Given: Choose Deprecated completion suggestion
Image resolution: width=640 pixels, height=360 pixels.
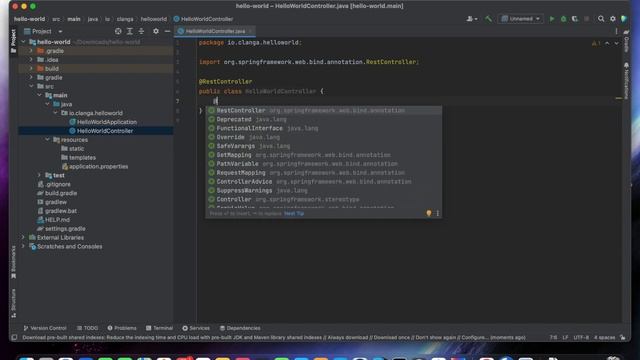Looking at the screenshot, I should click(323, 120).
